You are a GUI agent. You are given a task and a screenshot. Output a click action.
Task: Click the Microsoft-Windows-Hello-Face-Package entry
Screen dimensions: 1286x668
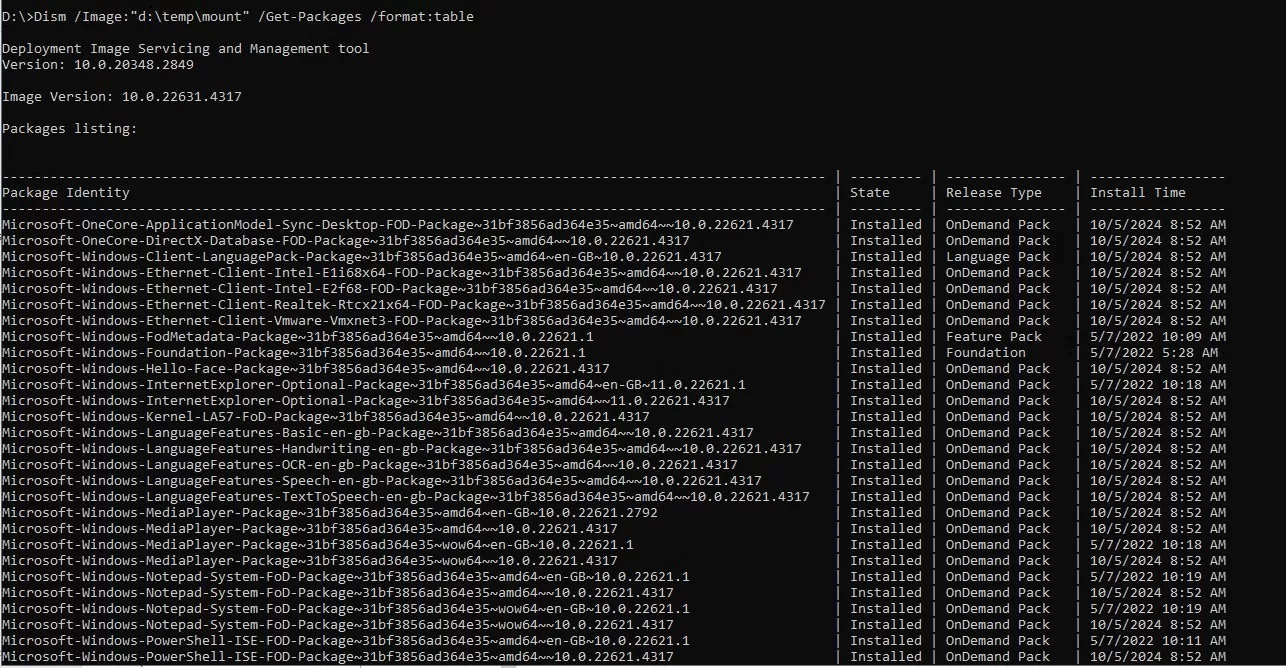click(305, 368)
